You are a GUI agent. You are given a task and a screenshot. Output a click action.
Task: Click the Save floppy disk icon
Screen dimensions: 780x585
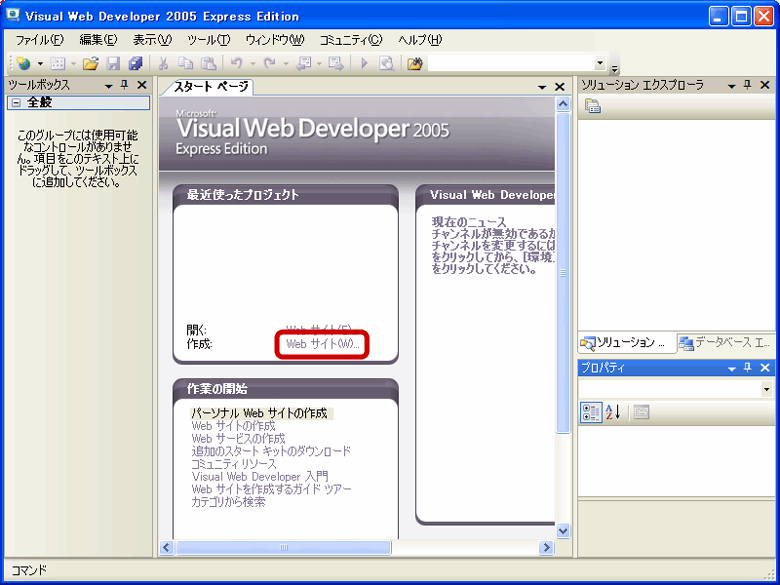coord(113,64)
